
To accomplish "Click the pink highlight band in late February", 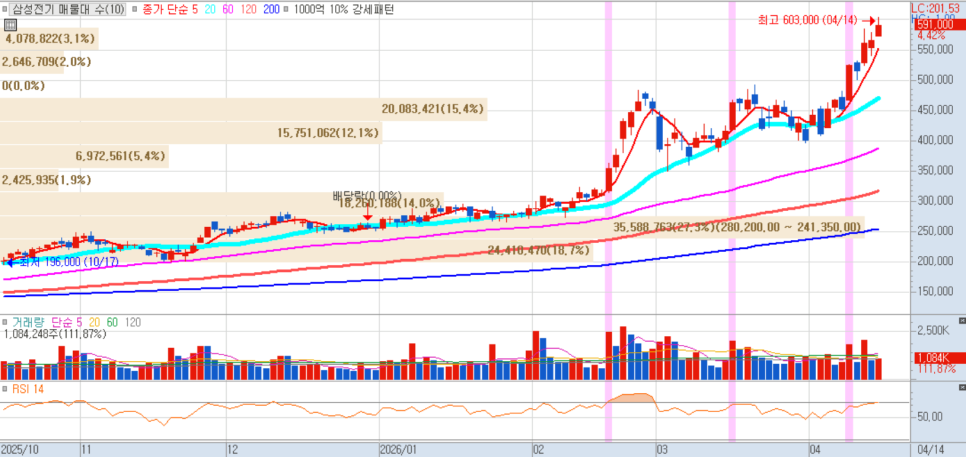I will [609, 222].
